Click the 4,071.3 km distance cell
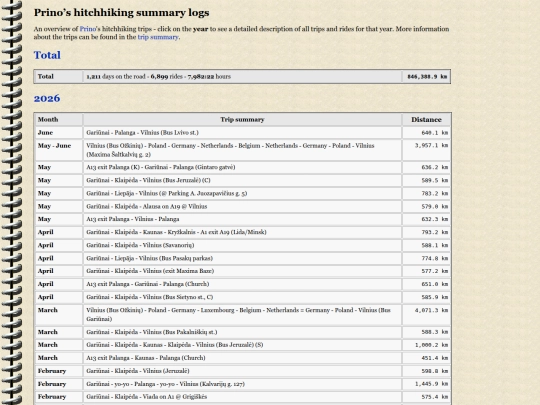 point(426,314)
